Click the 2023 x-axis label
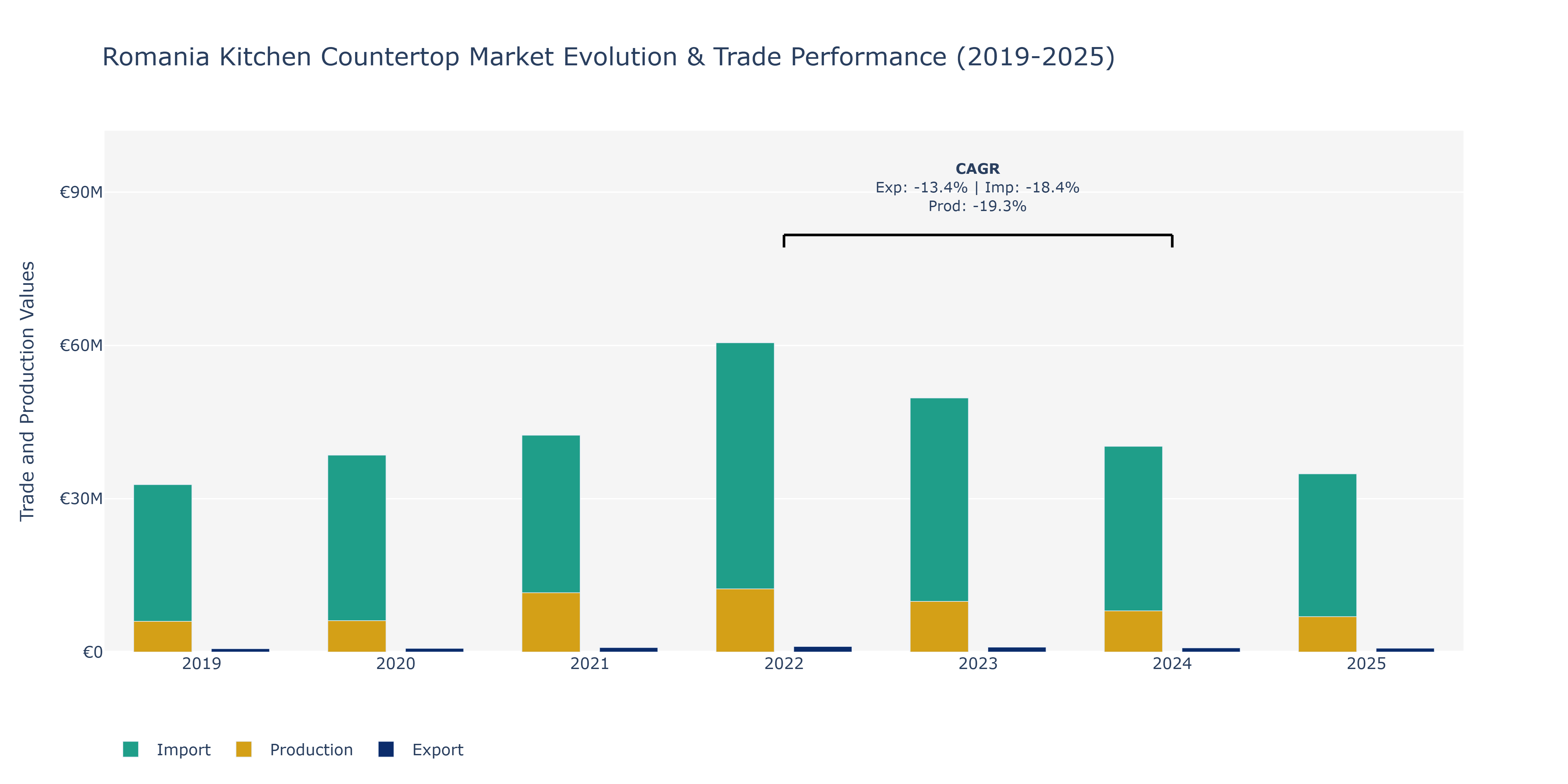 coord(978,663)
